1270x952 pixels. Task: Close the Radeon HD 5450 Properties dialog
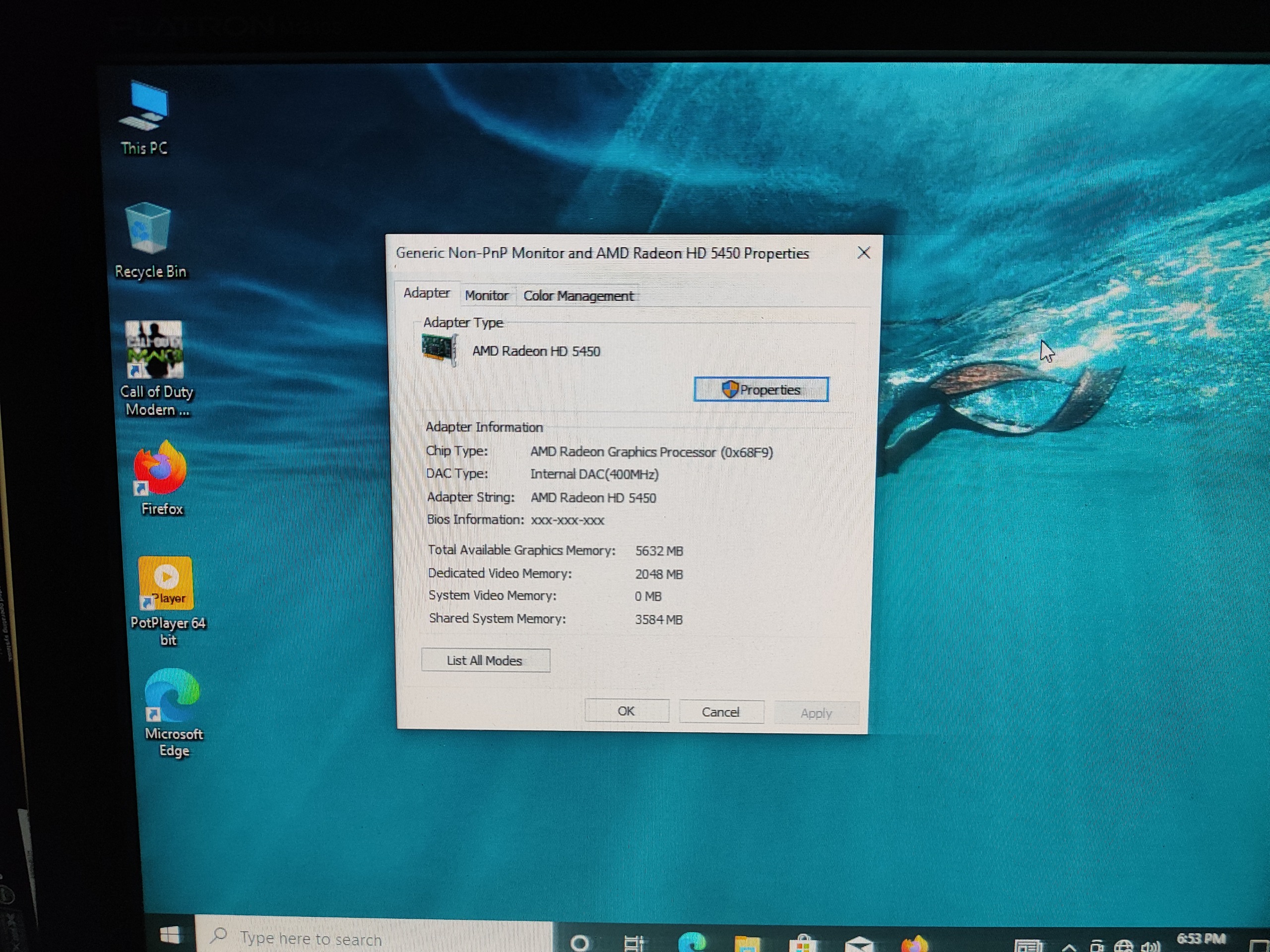[x=864, y=252]
